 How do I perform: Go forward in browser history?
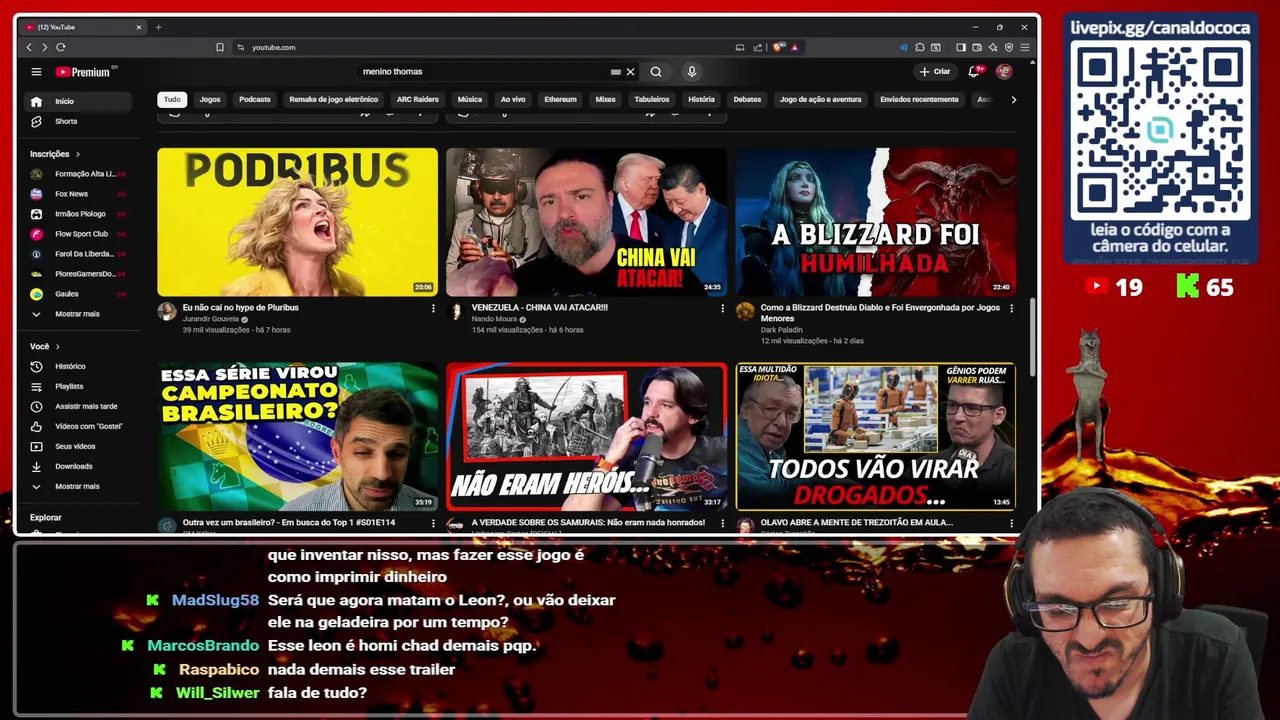(x=44, y=47)
